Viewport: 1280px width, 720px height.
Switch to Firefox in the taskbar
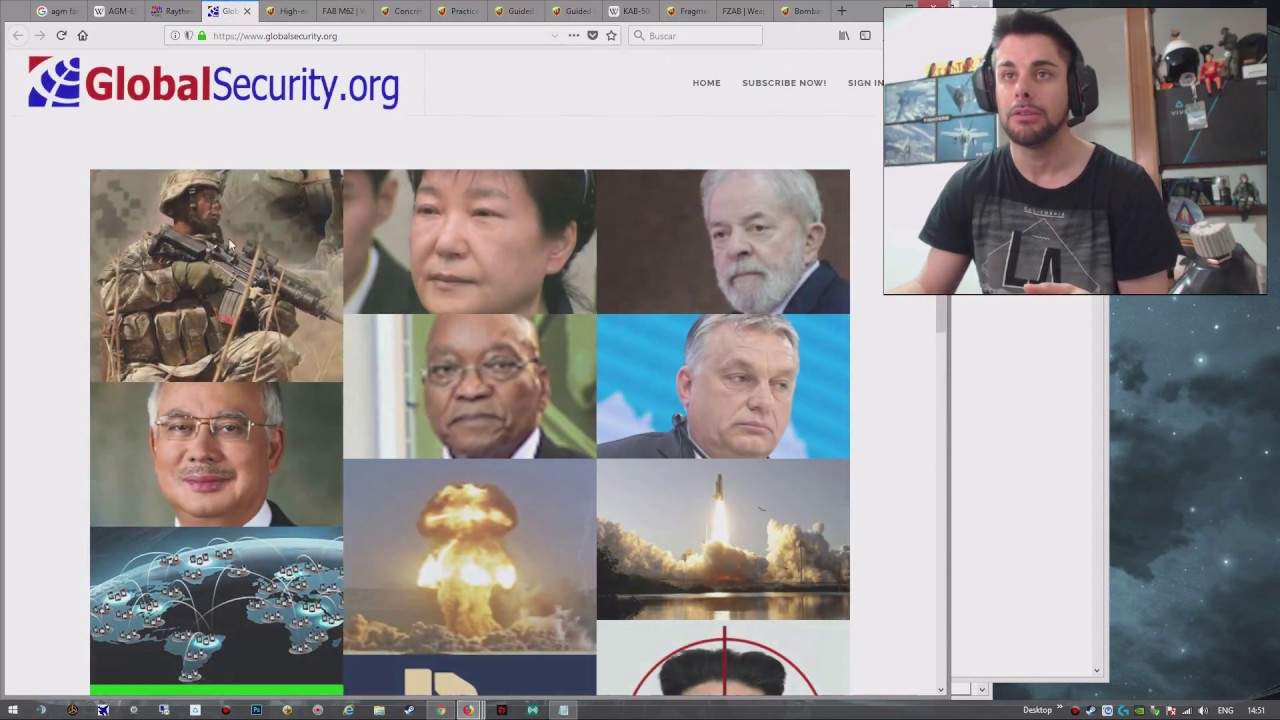[468, 710]
